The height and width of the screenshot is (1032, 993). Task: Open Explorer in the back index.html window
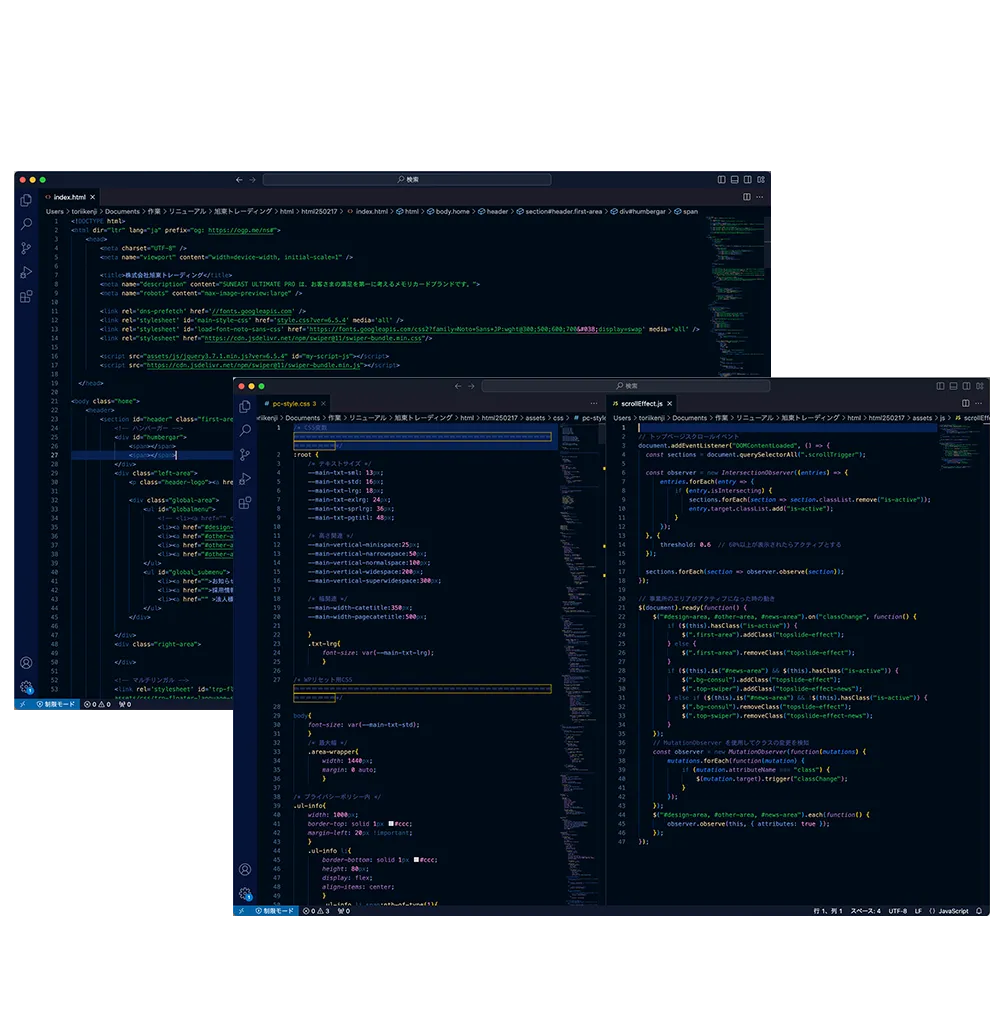coord(26,200)
